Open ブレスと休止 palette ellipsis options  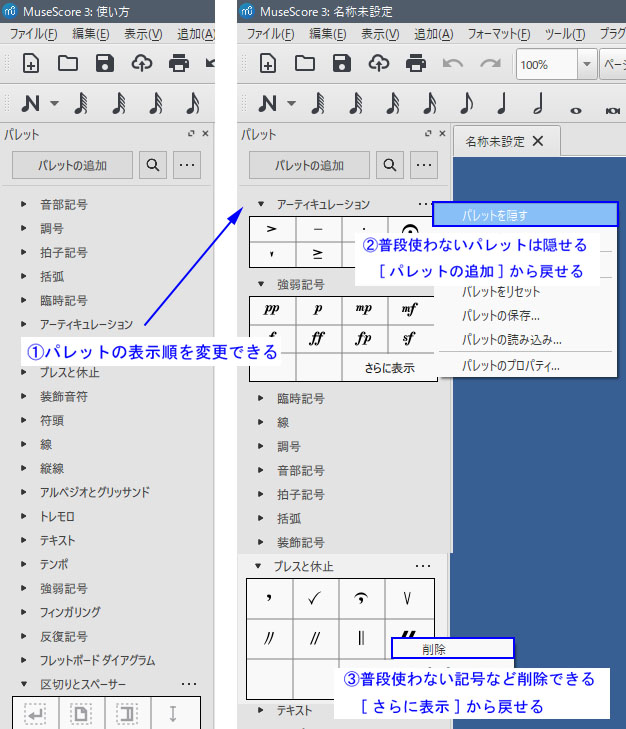pyautogui.click(x=423, y=566)
